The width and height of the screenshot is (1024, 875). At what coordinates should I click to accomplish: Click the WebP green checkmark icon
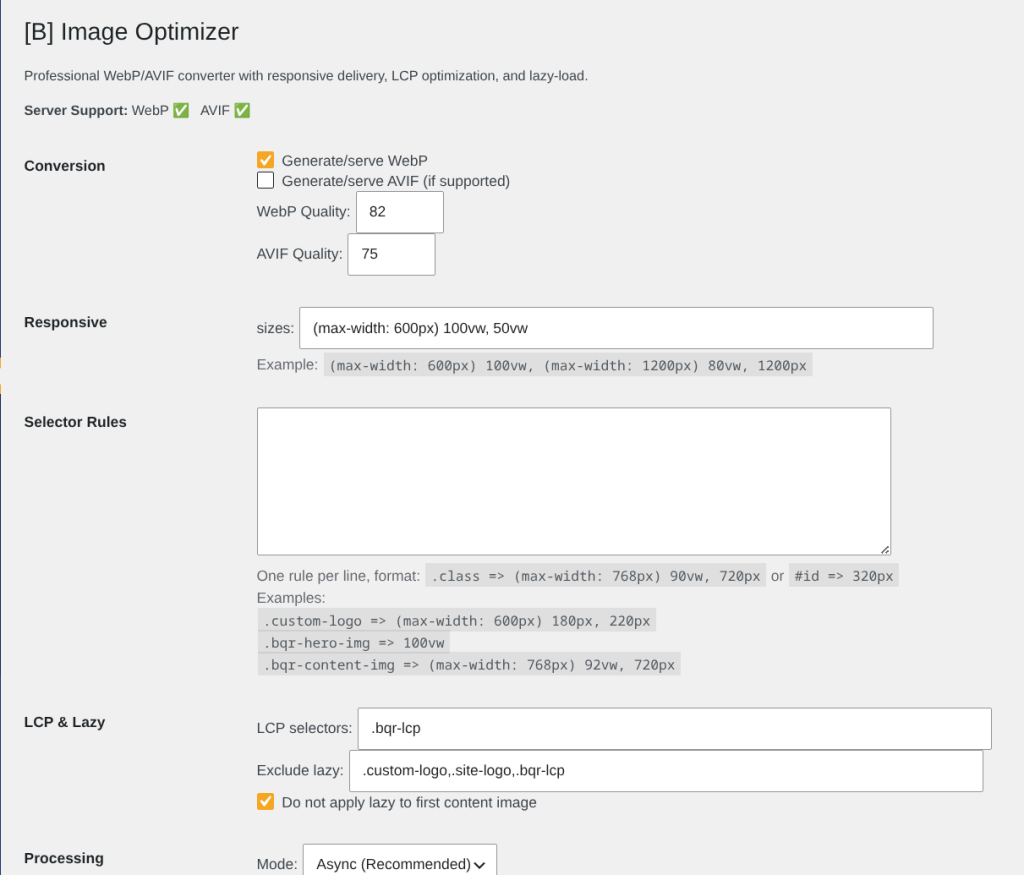(181, 110)
